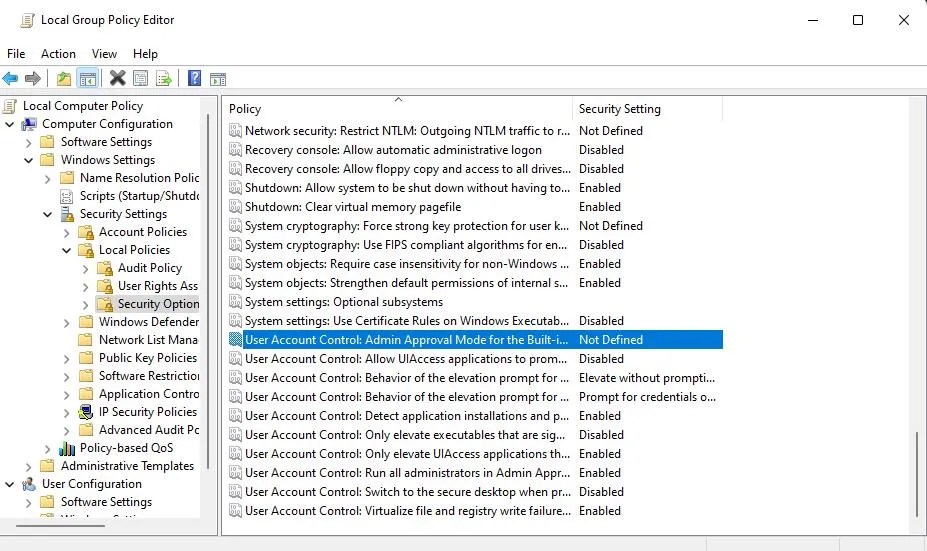Click the policy list vertical scrollbar thumb
This screenshot has height=551, width=927.
(917, 475)
